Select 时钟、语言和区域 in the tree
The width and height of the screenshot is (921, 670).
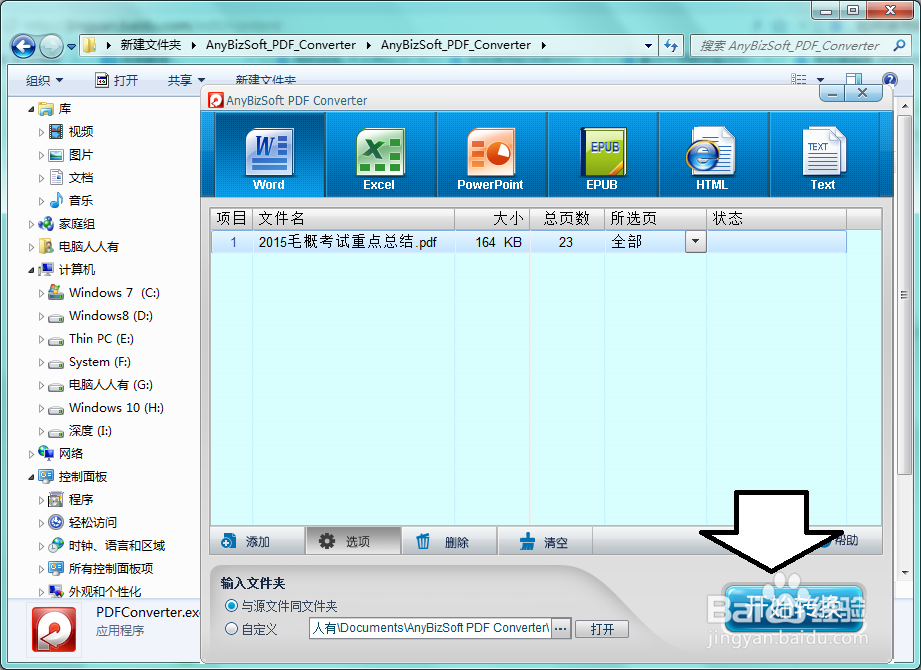pos(116,546)
